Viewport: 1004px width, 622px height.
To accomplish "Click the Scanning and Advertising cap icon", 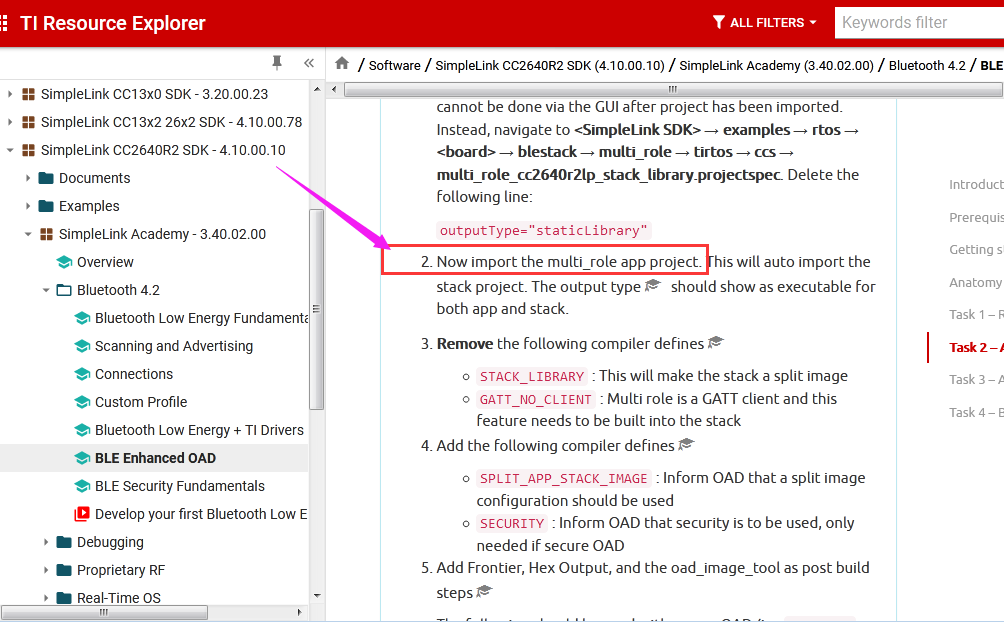I will 82,346.
